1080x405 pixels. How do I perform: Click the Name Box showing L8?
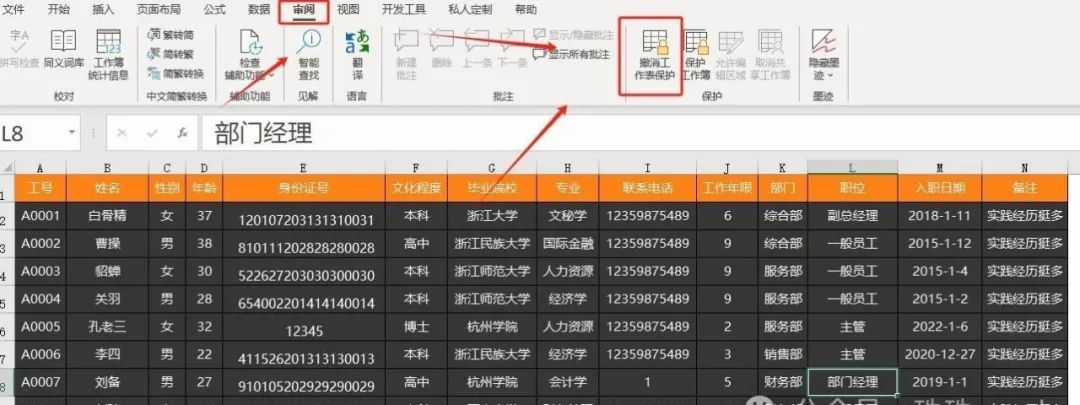click(x=31, y=133)
